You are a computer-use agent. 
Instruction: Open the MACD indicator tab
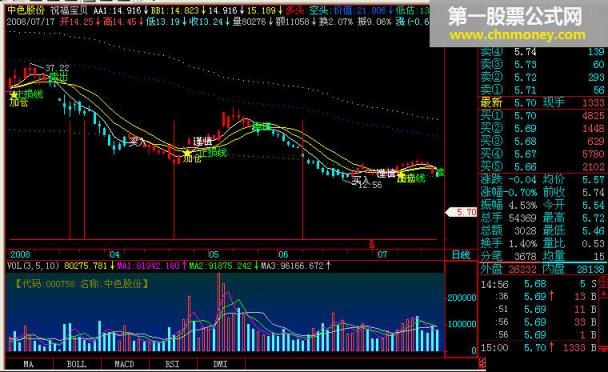point(125,364)
